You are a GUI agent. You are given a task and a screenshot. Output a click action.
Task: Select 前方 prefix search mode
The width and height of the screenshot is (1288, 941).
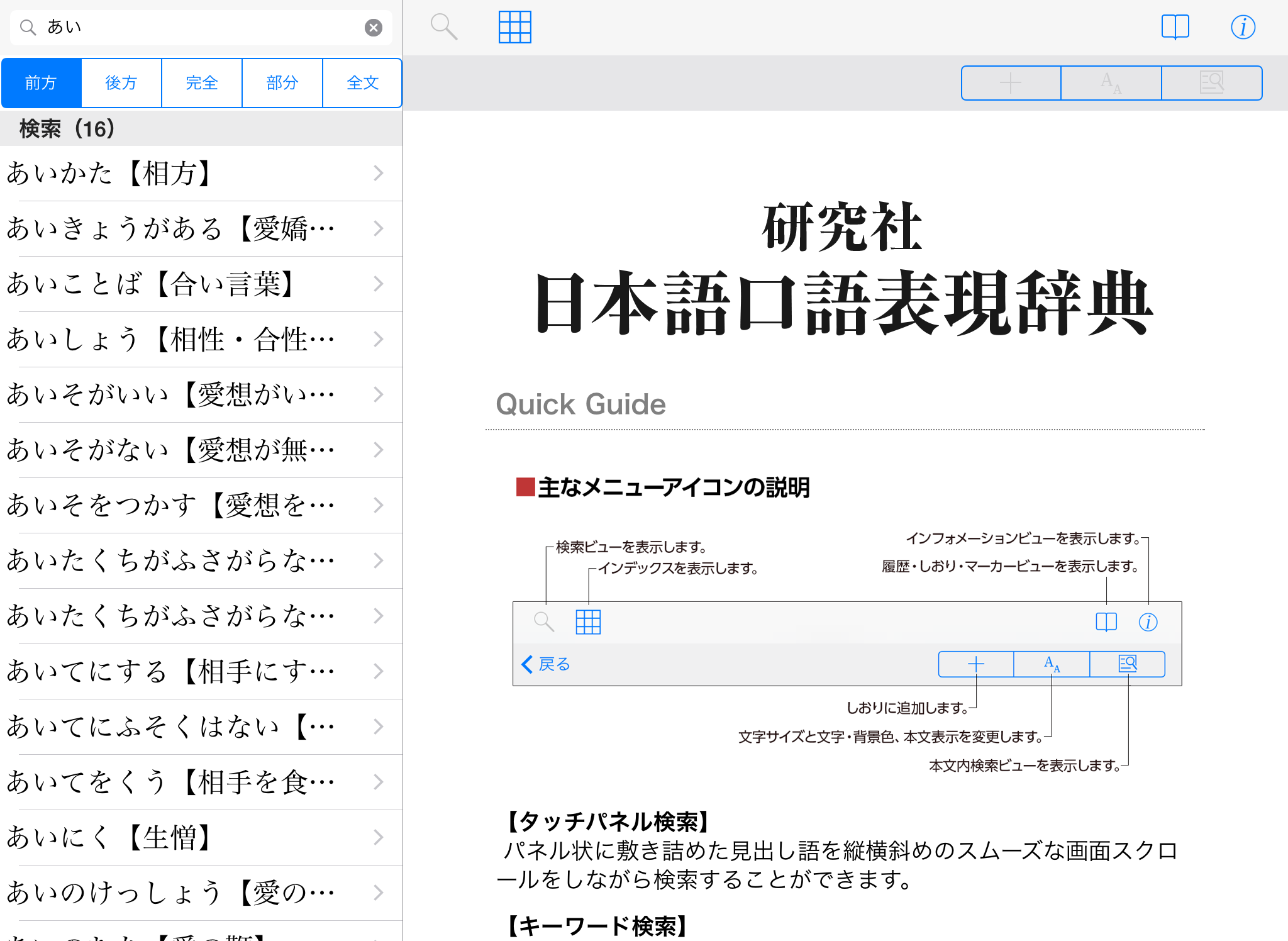click(42, 83)
